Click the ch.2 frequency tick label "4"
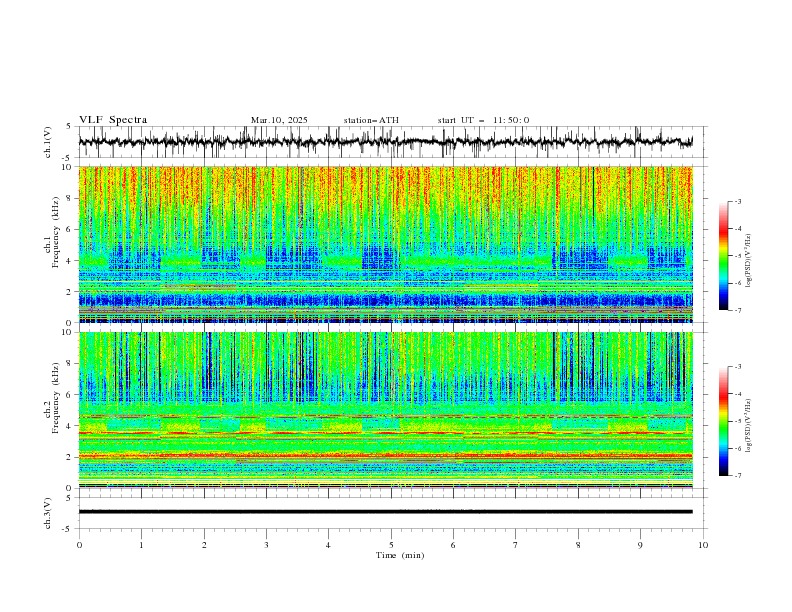Viewport: 792px width, 612px height. point(71,426)
